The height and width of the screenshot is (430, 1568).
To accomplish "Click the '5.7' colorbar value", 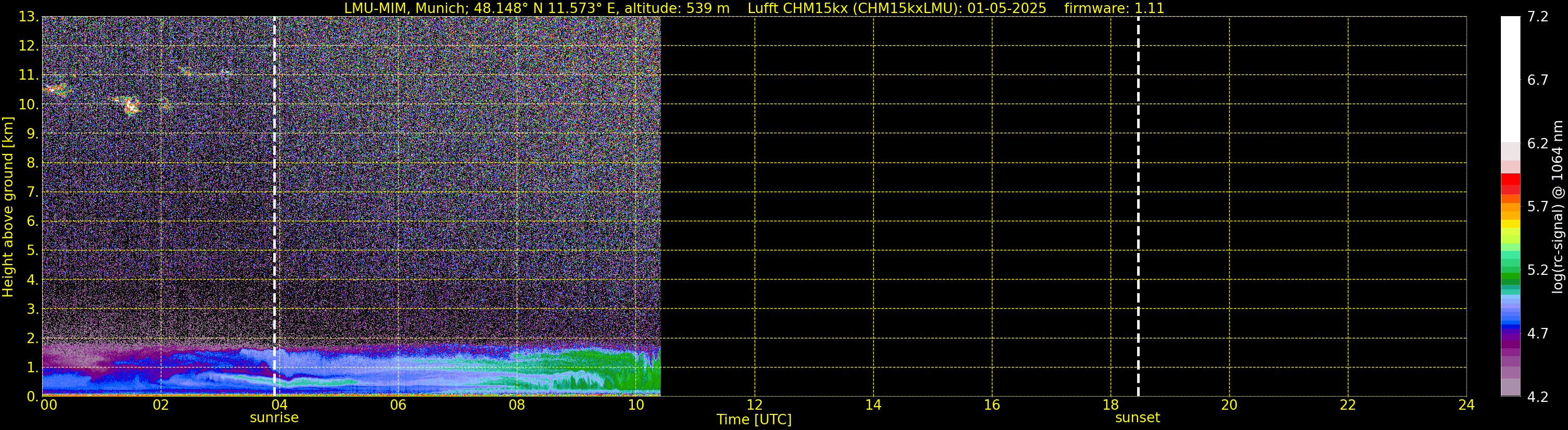I will pyautogui.click(x=1538, y=207).
